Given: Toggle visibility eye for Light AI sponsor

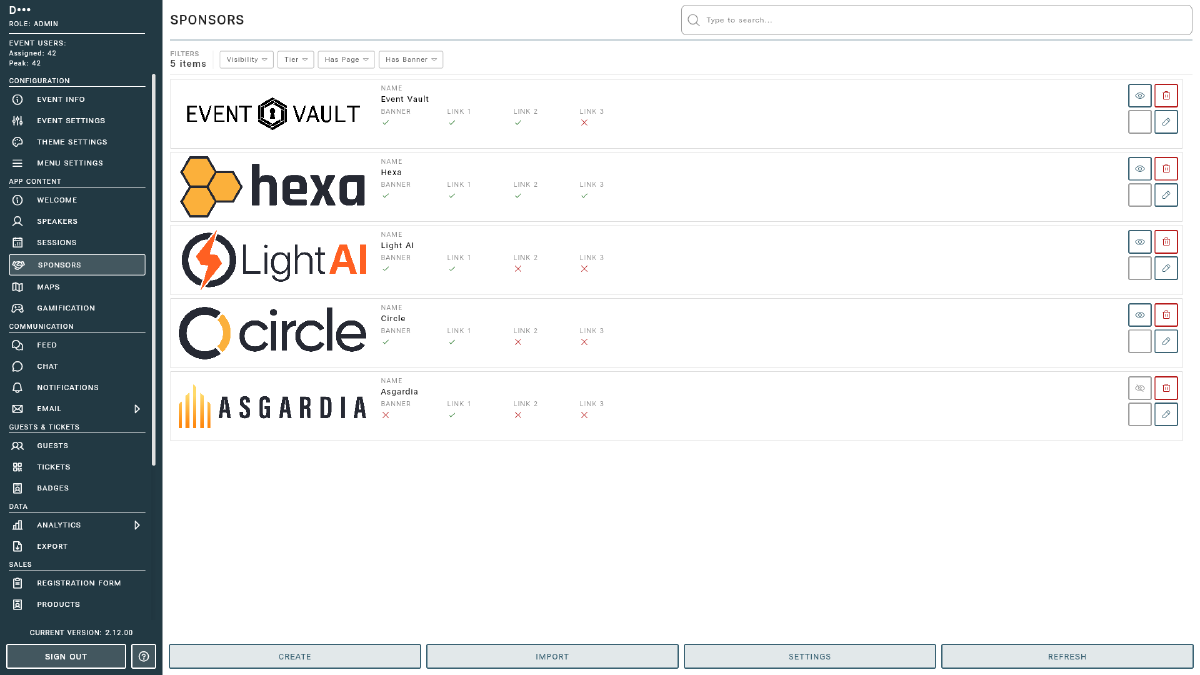Looking at the screenshot, I should (x=1139, y=242).
